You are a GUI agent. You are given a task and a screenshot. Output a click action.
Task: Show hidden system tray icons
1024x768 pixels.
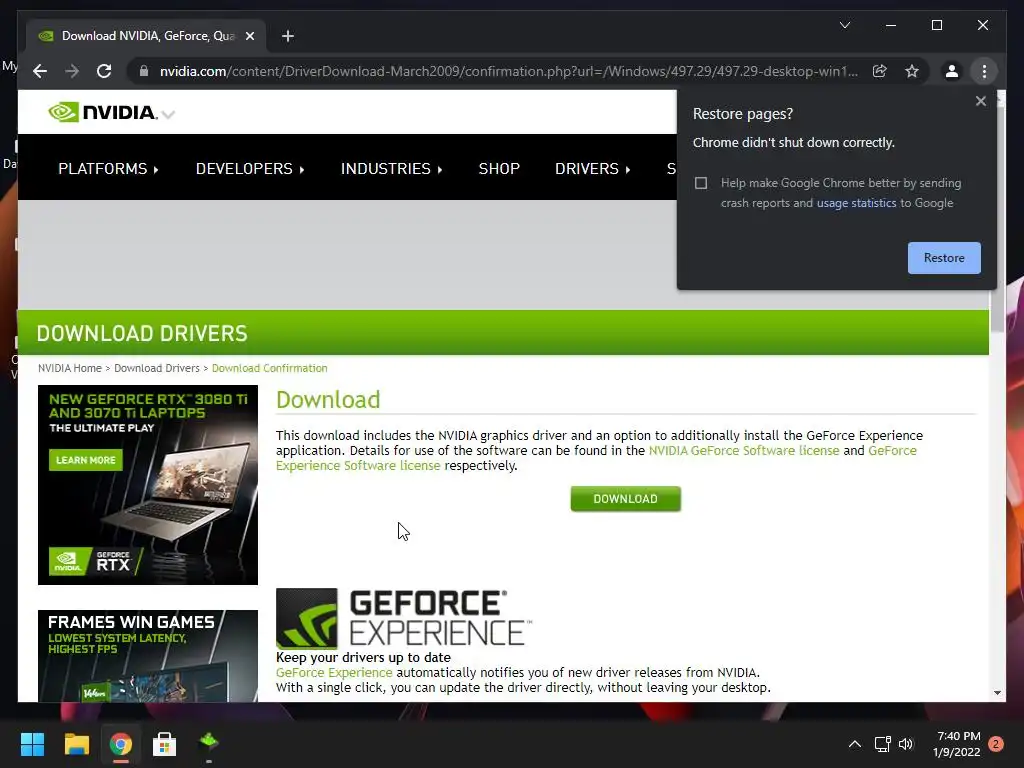point(854,744)
